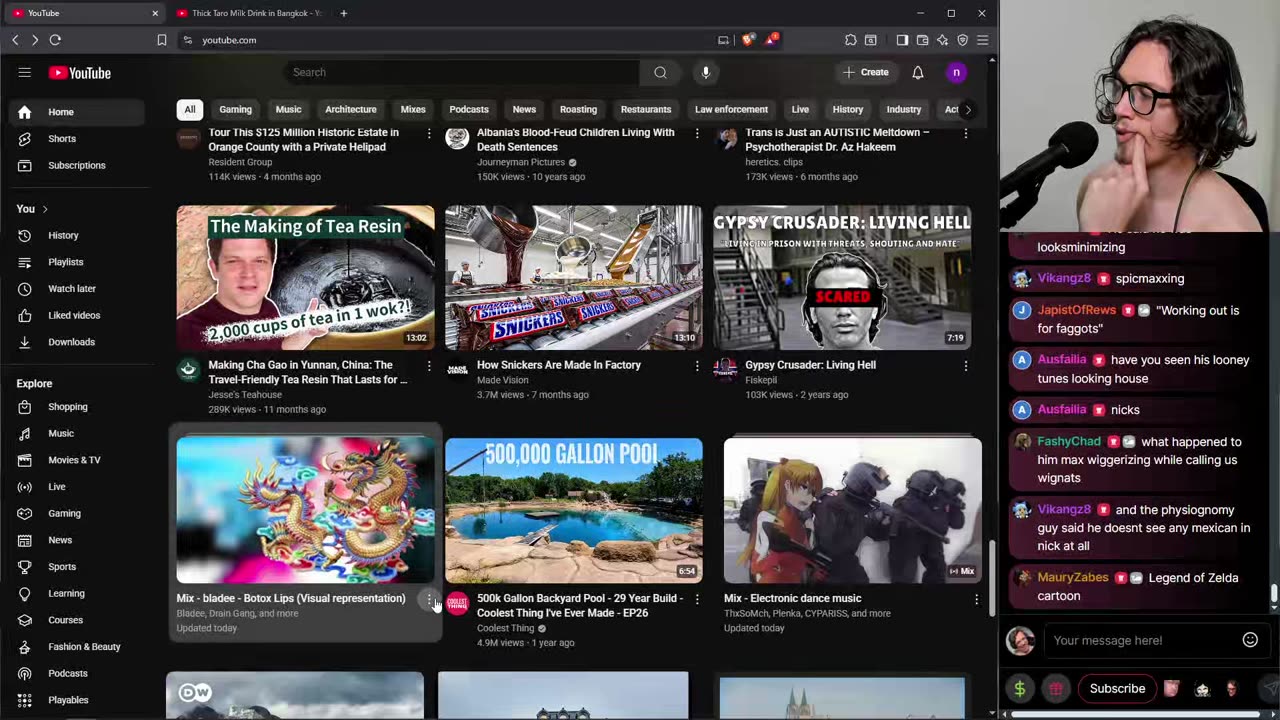Open the Made Vision channel avatar
The image size is (1280, 720).
click(x=457, y=370)
